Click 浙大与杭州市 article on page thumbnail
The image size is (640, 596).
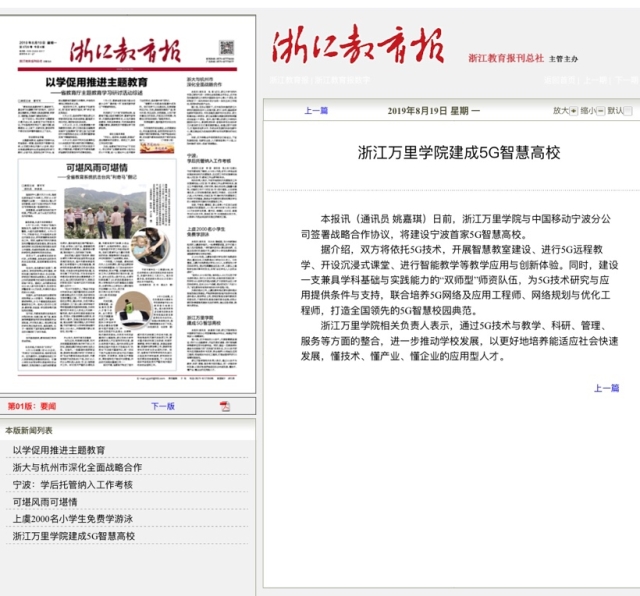(211, 111)
